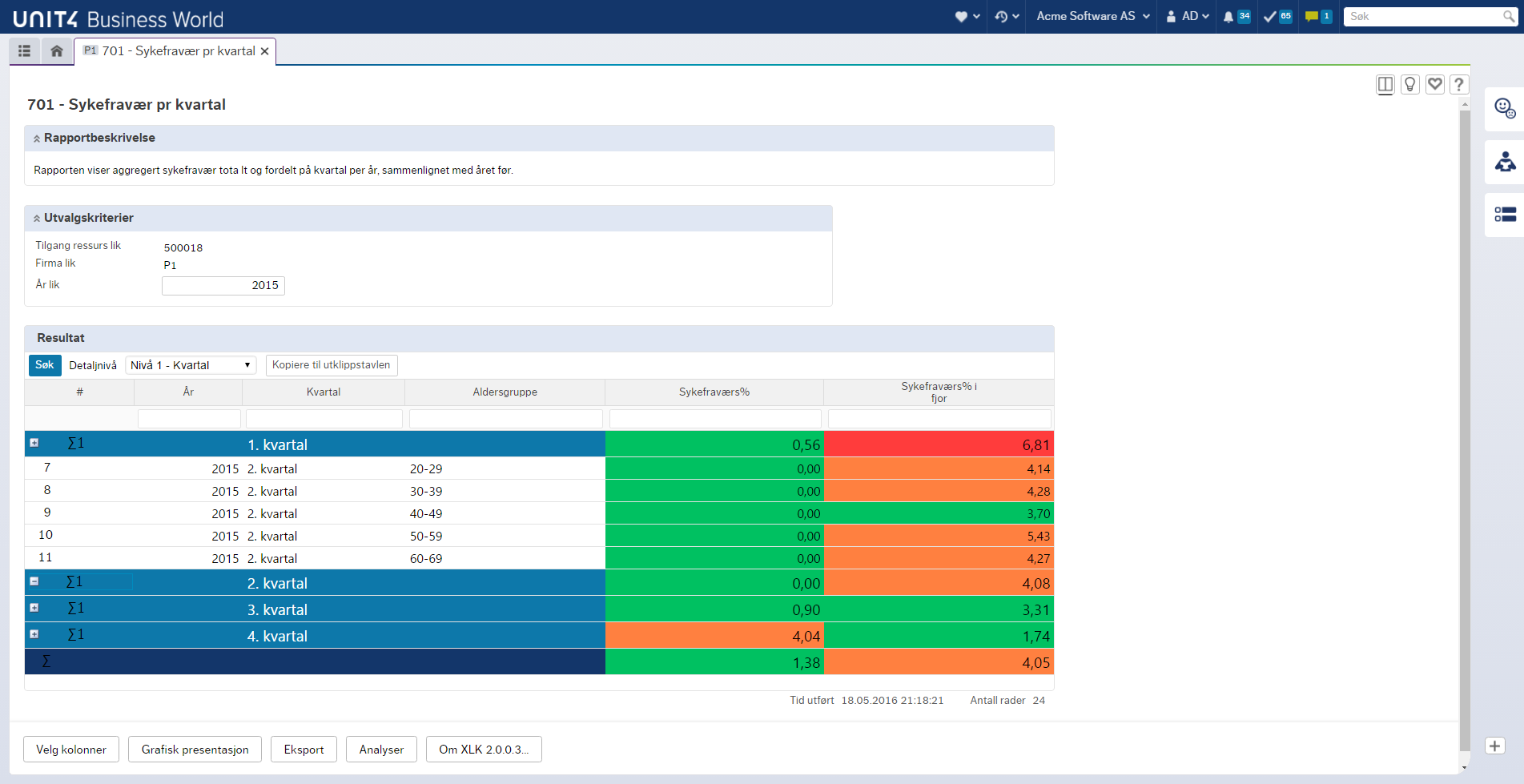Select the row with age group 60-69
This screenshot has height=784, width=1524.
pyautogui.click(x=539, y=558)
